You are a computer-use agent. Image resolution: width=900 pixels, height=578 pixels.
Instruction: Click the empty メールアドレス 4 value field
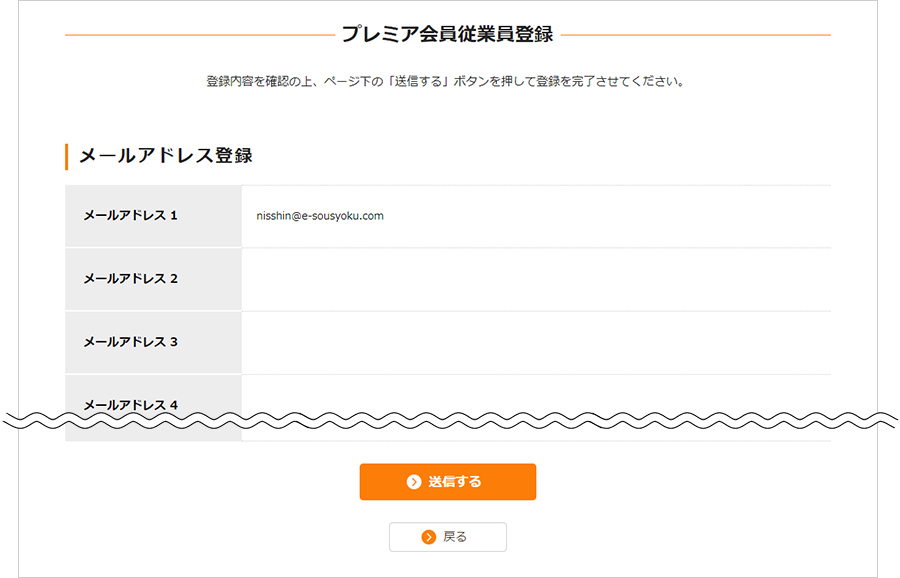(535, 396)
